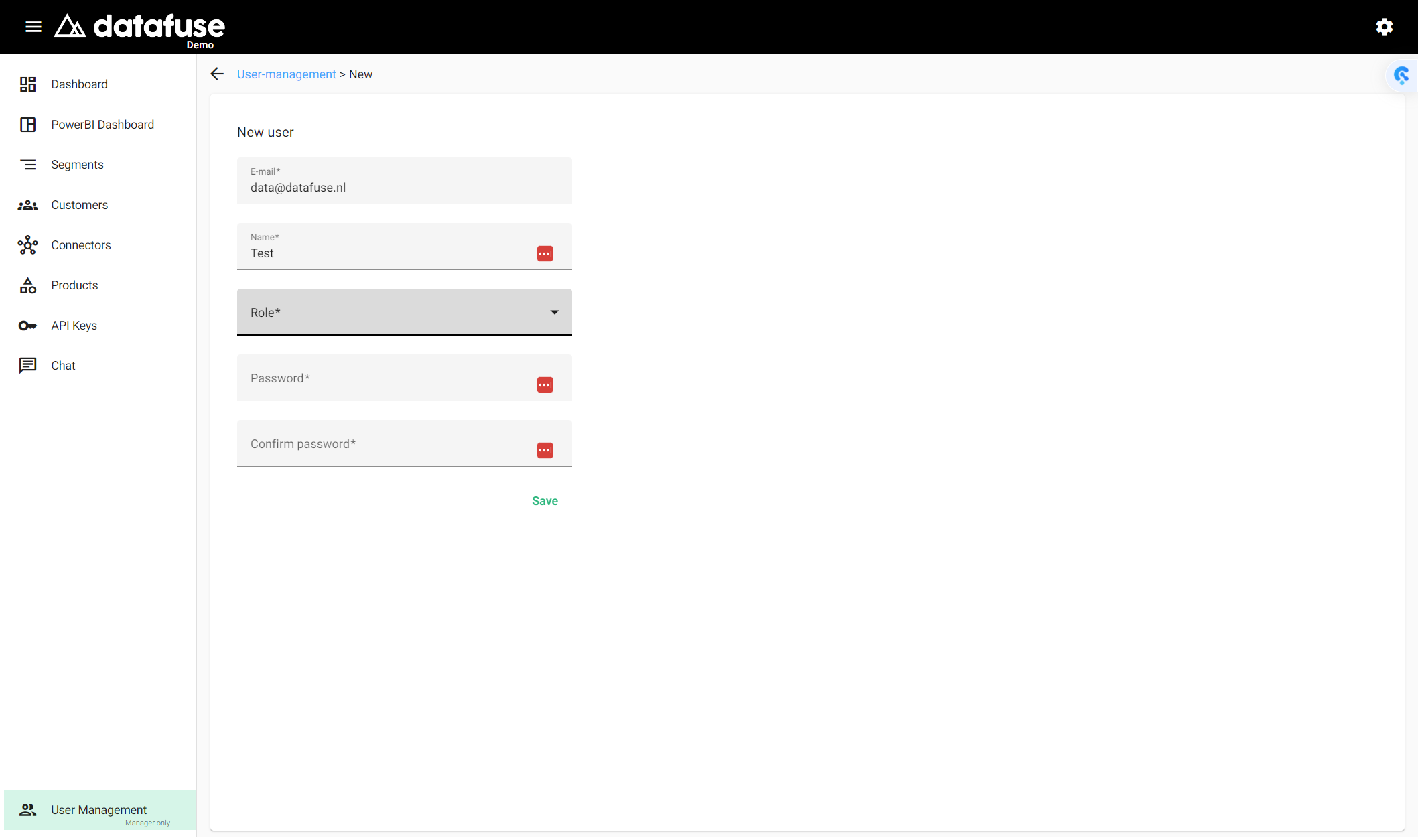Click the PowerBI Dashboard sidebar icon
1418x840 pixels.
coord(27,125)
